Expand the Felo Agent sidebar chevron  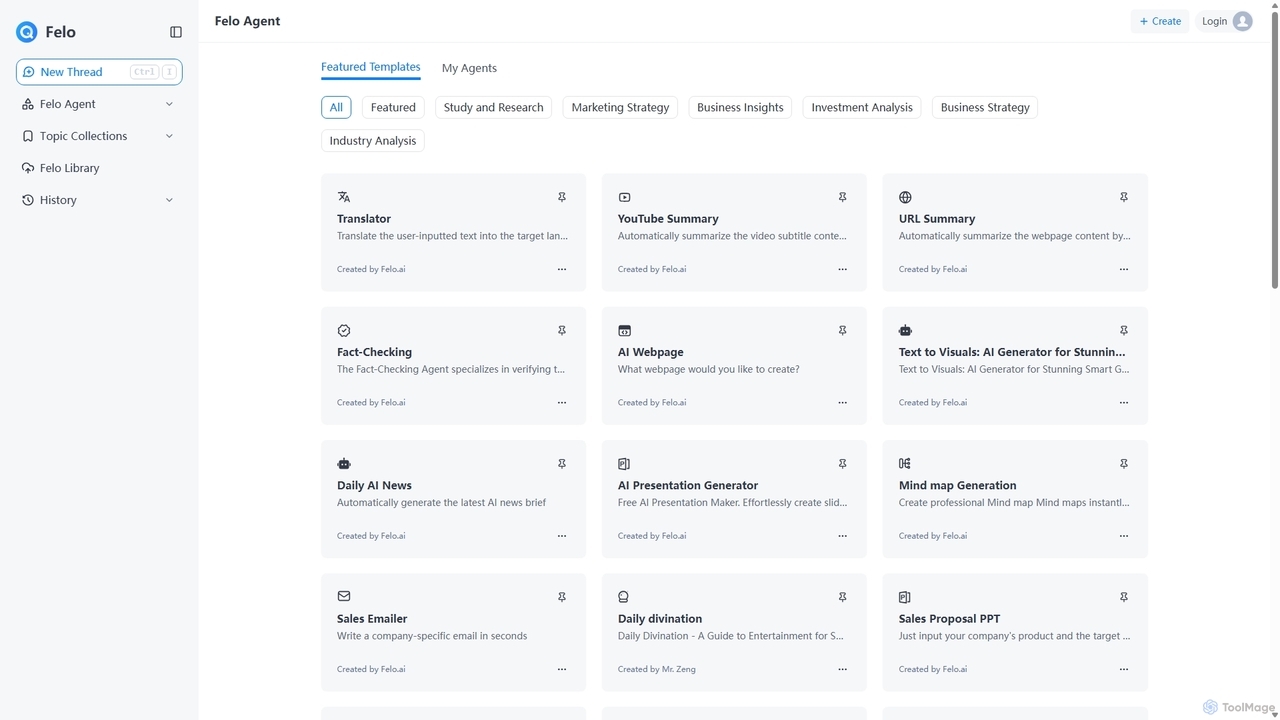169,104
